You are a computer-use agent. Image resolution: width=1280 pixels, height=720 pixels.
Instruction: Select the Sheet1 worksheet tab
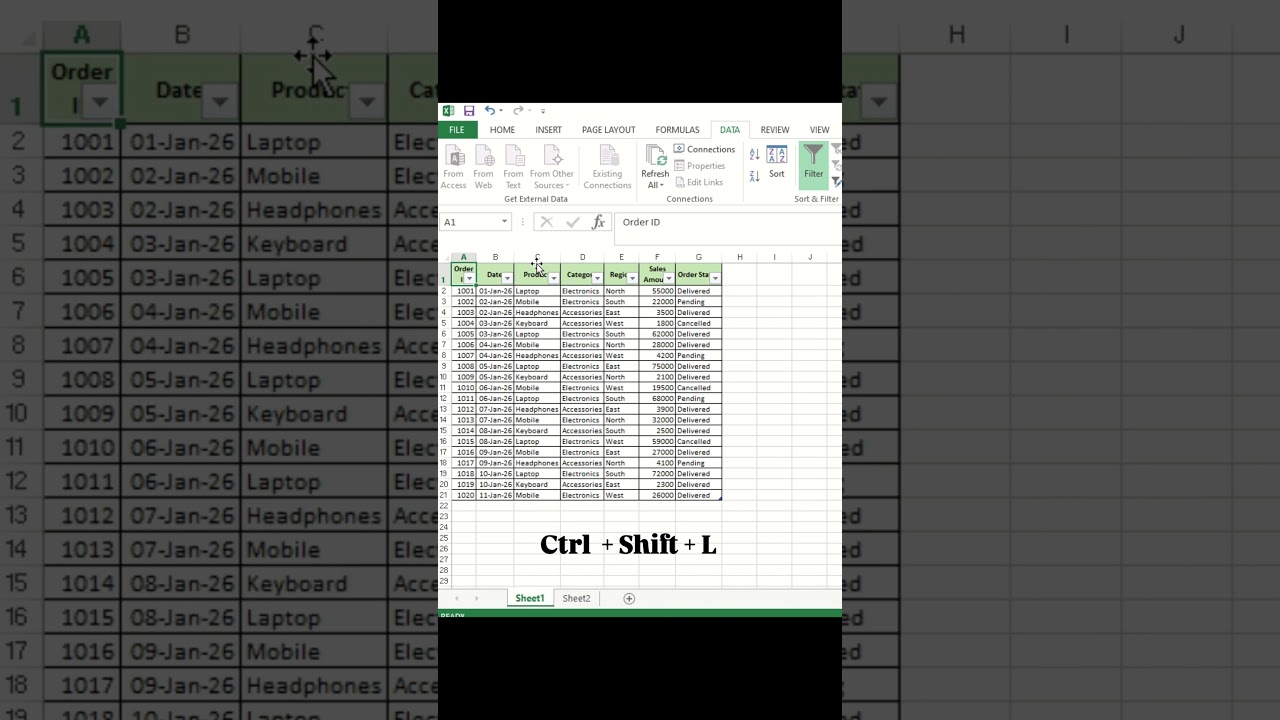530,598
